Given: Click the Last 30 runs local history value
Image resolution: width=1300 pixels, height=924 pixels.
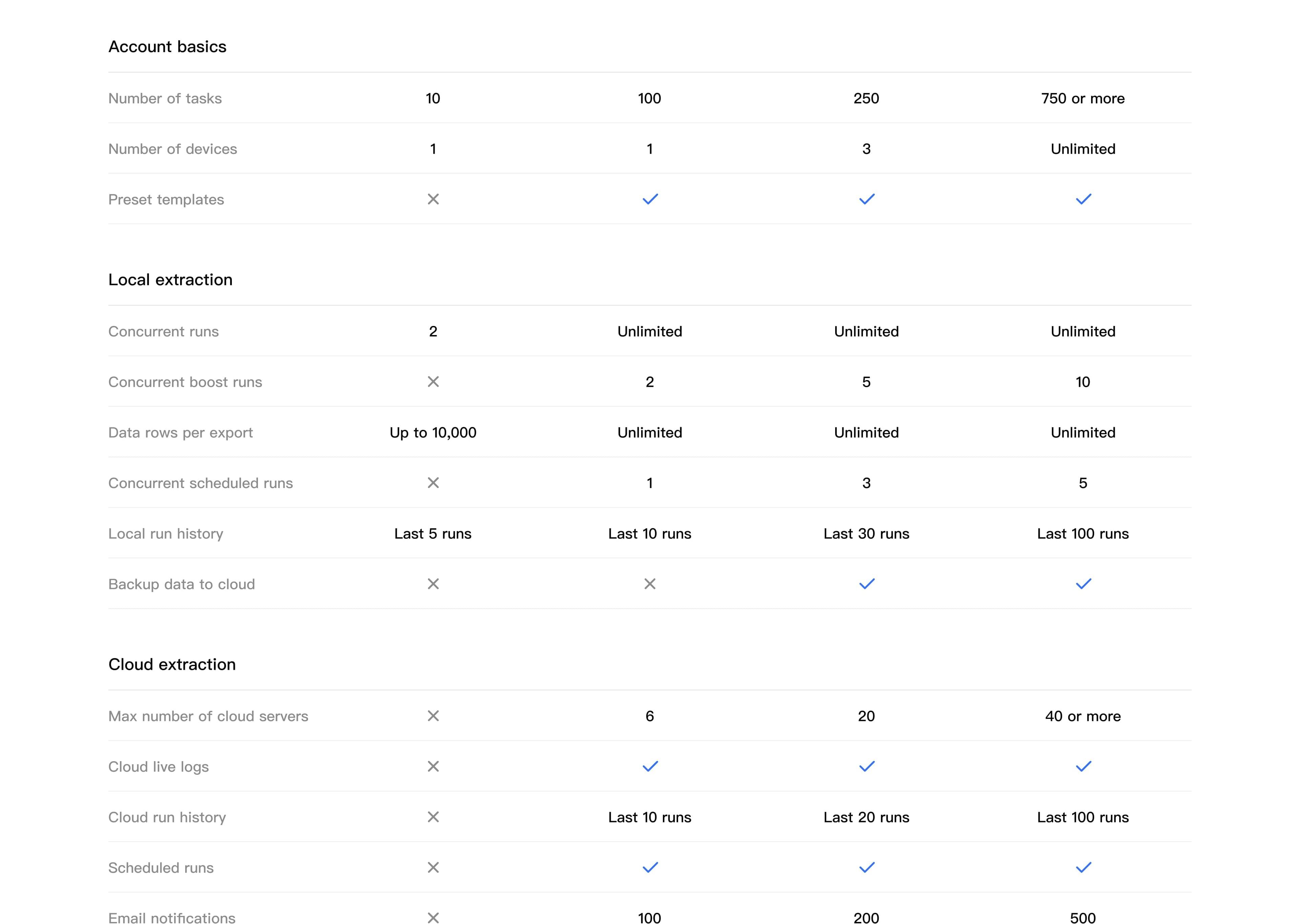Looking at the screenshot, I should tap(866, 534).
